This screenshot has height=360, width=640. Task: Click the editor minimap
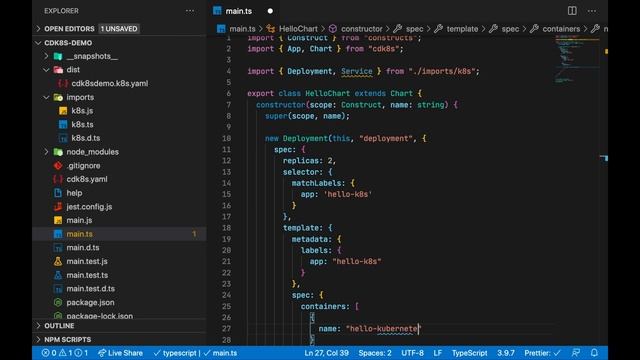click(x=576, y=59)
